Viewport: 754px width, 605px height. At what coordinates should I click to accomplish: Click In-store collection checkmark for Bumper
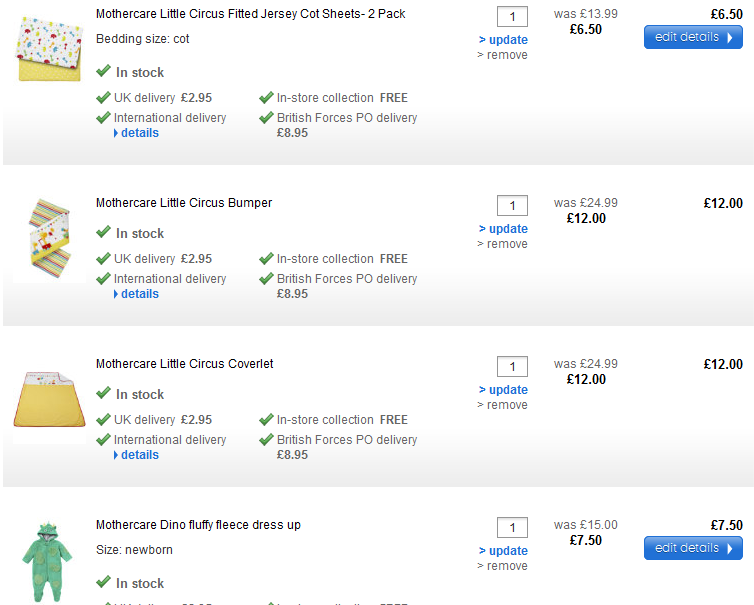(266, 259)
